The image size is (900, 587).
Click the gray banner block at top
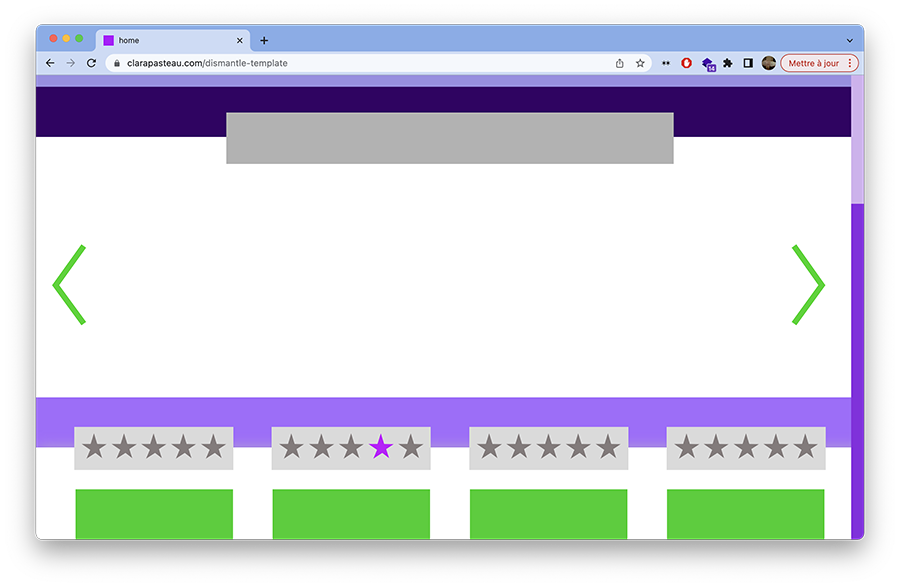click(449, 138)
